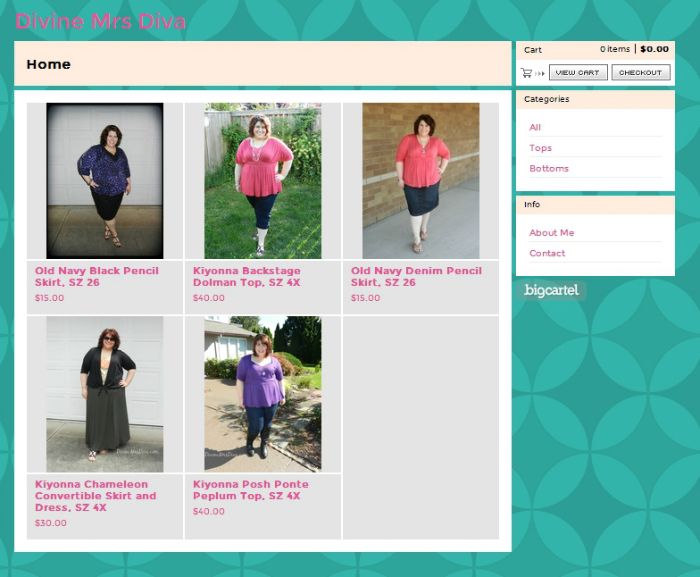The image size is (700, 577).
Task: Open Kiyonna Posh Ponte Peplum Top photo
Action: 262,394
